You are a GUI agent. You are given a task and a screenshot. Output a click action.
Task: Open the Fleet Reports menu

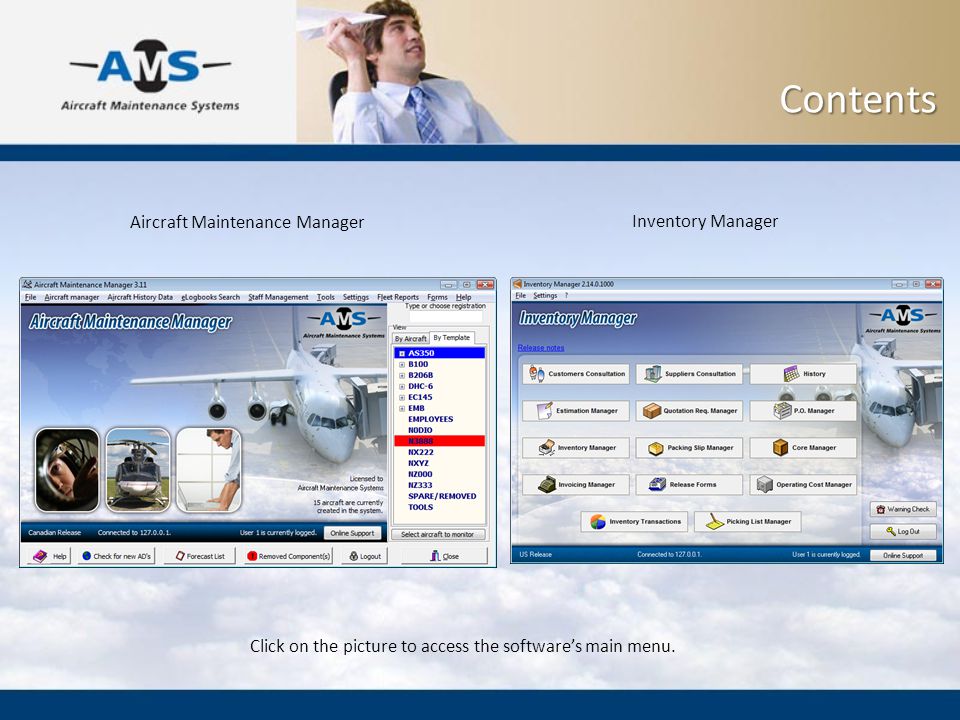(x=398, y=297)
